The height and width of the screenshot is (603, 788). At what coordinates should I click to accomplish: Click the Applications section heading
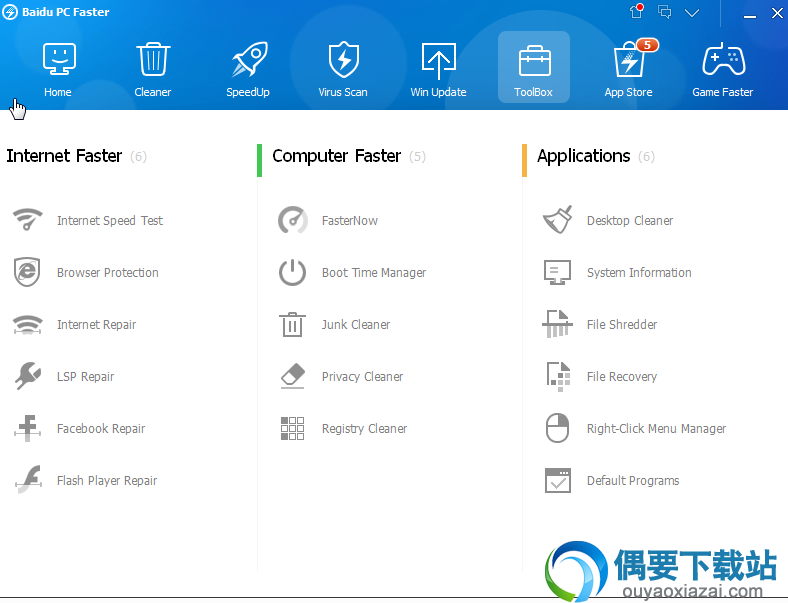click(583, 156)
